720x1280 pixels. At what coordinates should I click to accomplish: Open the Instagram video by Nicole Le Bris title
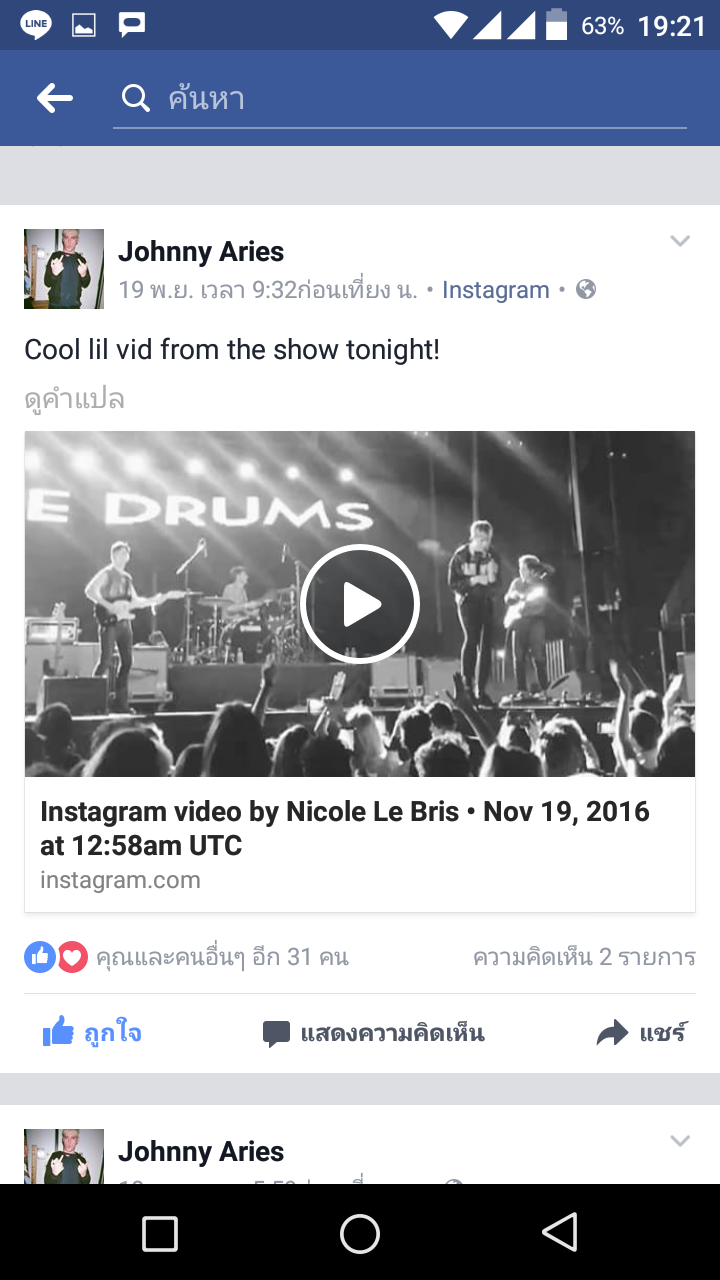coord(345,828)
